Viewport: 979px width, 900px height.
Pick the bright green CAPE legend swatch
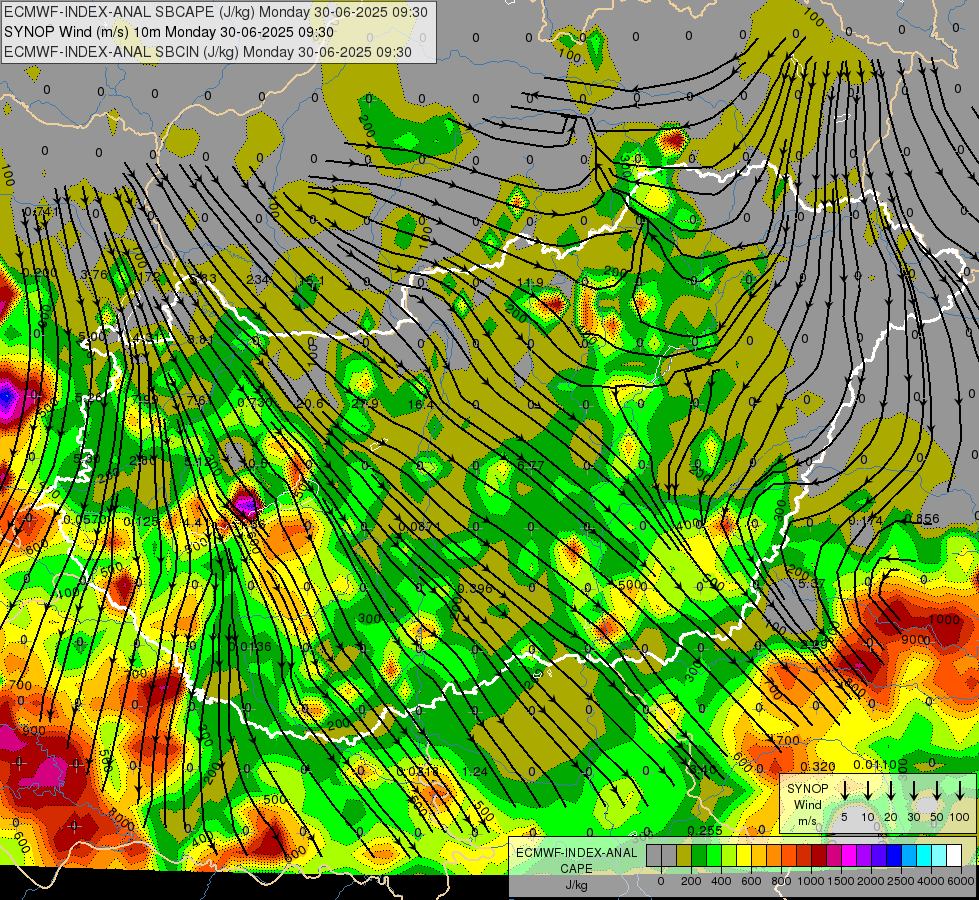click(x=714, y=855)
